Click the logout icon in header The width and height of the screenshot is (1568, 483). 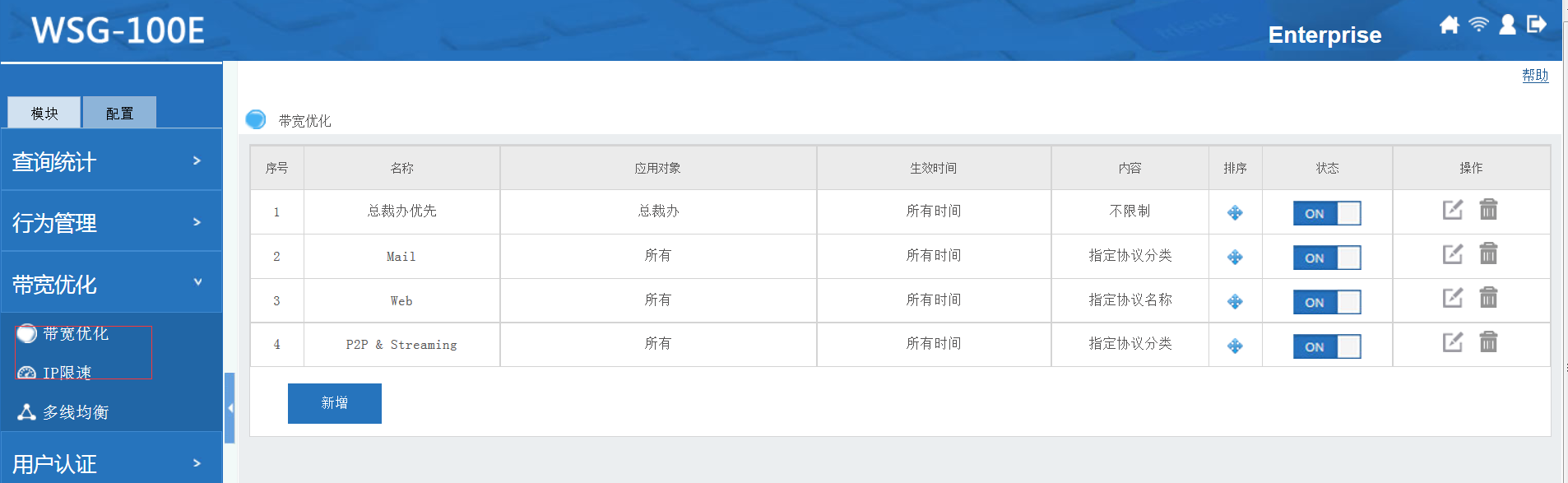1536,25
